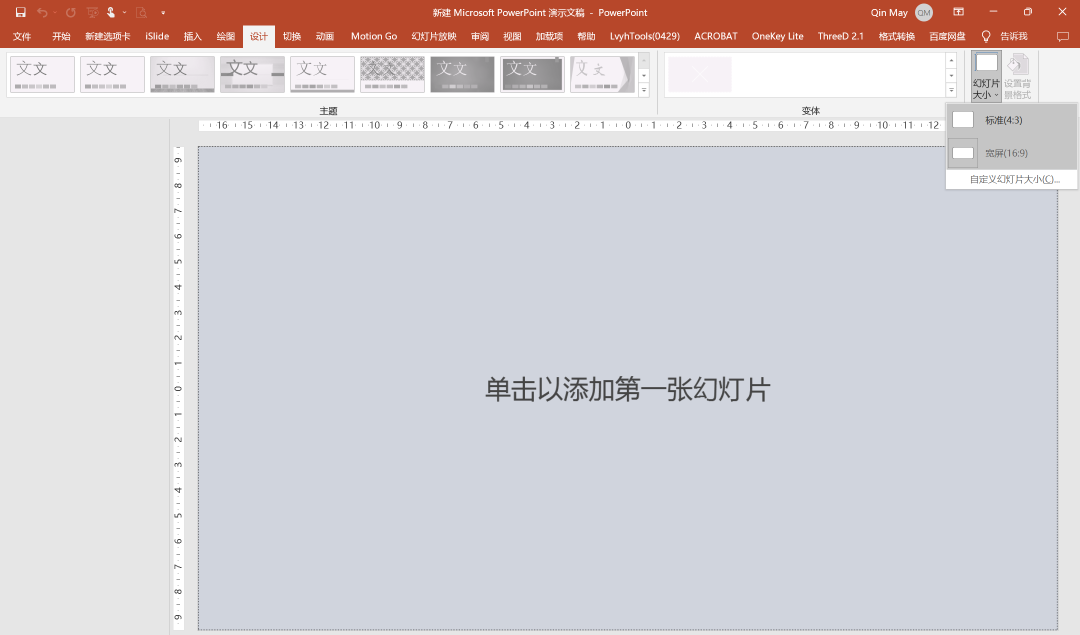Select the seventh grey theme thumbnail

click(x=462, y=74)
